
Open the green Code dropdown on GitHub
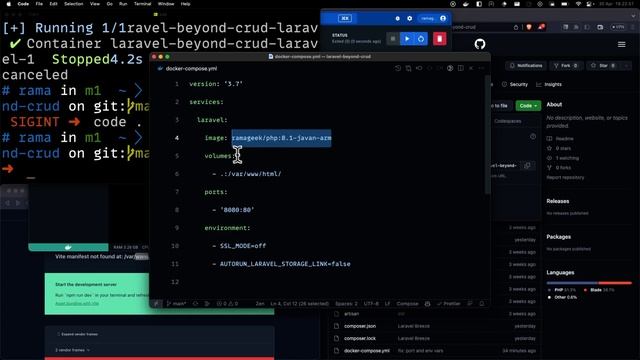[528, 106]
